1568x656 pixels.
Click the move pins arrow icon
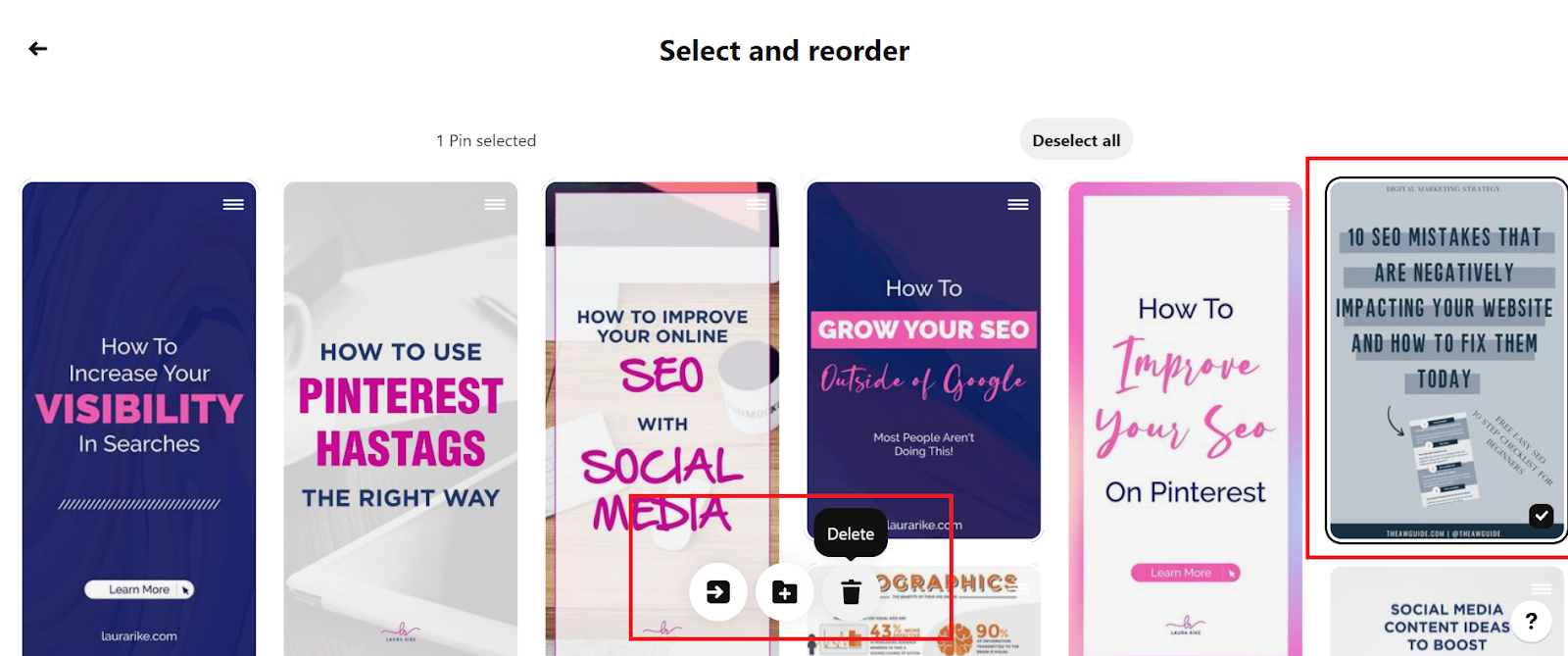[718, 592]
